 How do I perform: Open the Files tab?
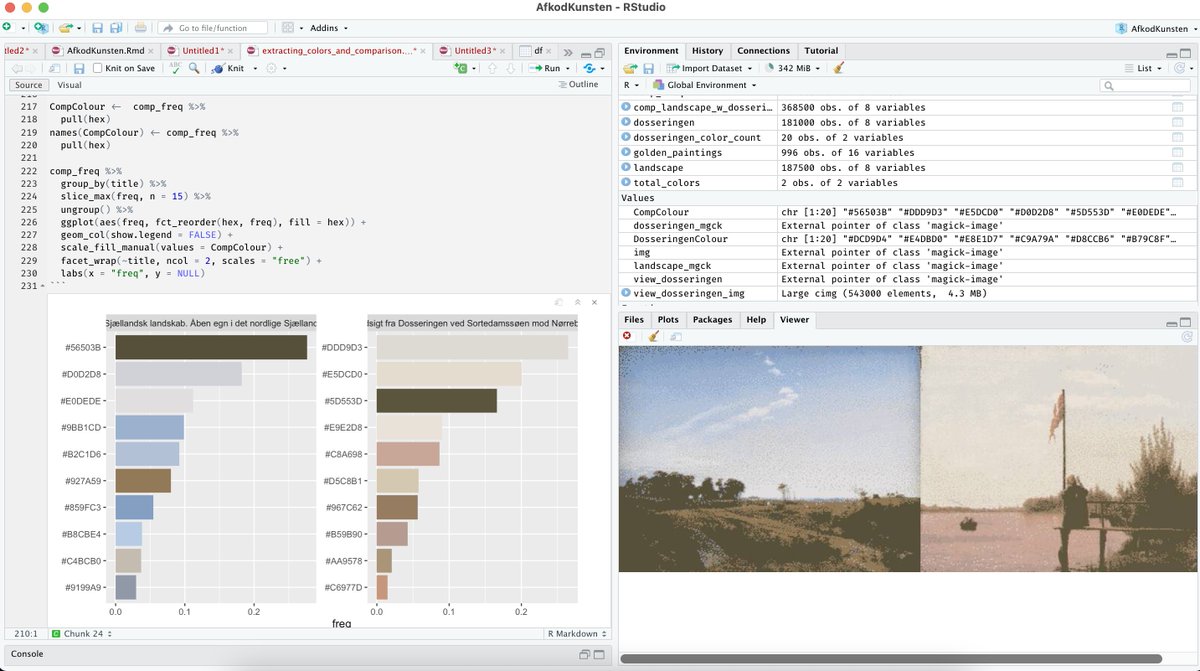pyautogui.click(x=634, y=319)
